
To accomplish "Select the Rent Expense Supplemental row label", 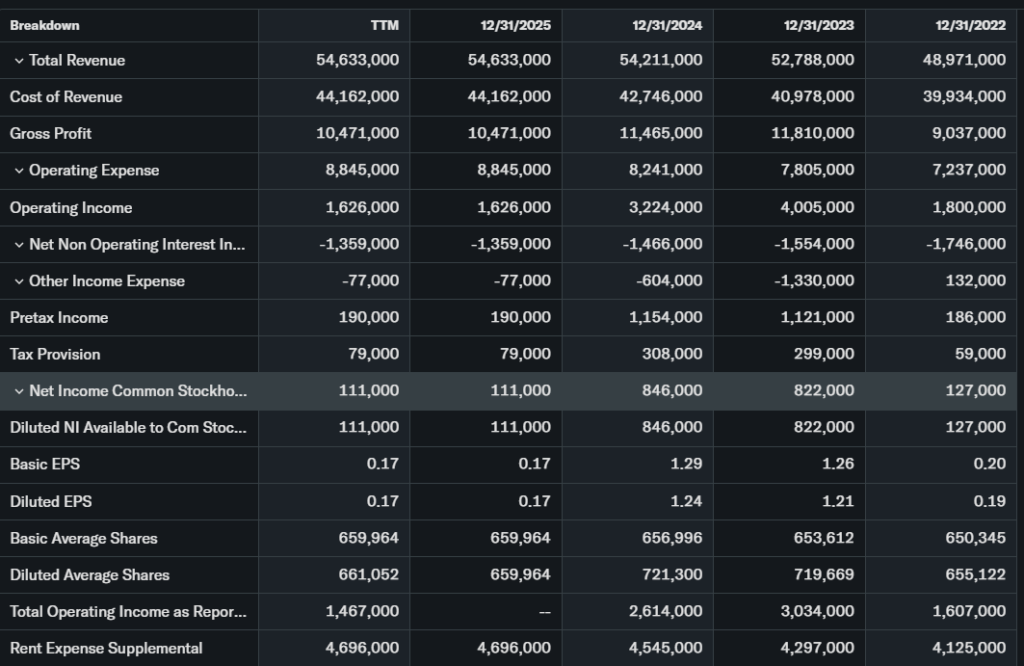I will (x=106, y=648).
